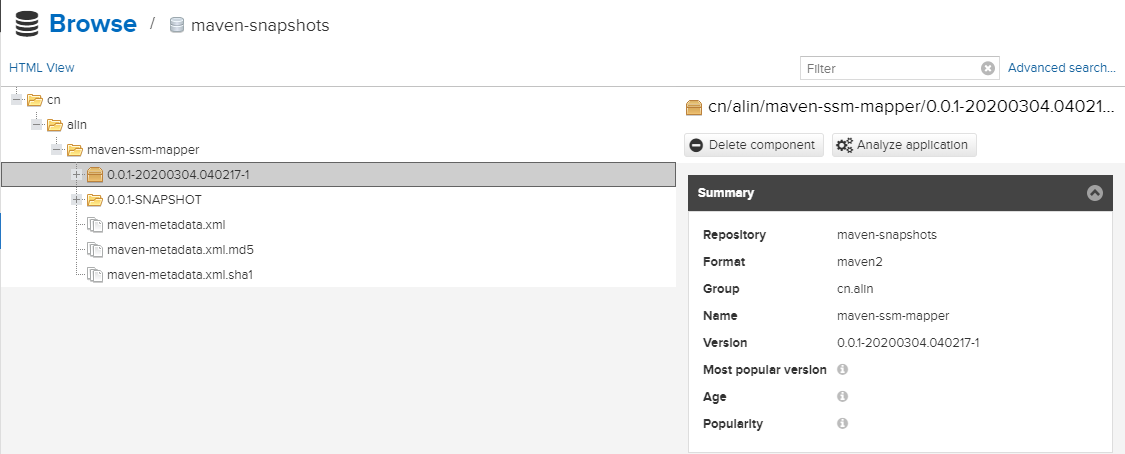Image resolution: width=1125 pixels, height=454 pixels.
Task: Click the maven-metadata.xml.sha1 file icon
Action: tap(95, 275)
